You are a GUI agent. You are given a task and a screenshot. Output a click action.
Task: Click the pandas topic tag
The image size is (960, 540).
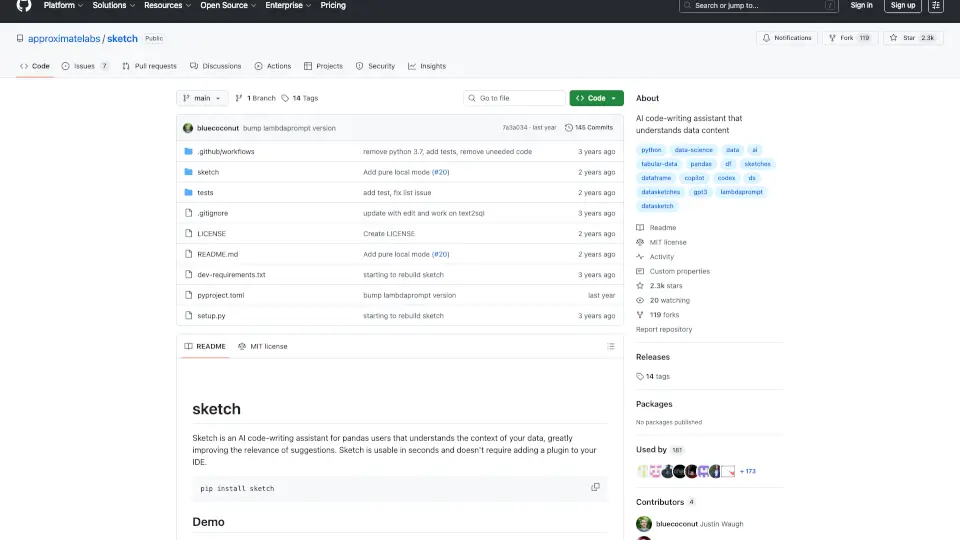pos(701,163)
